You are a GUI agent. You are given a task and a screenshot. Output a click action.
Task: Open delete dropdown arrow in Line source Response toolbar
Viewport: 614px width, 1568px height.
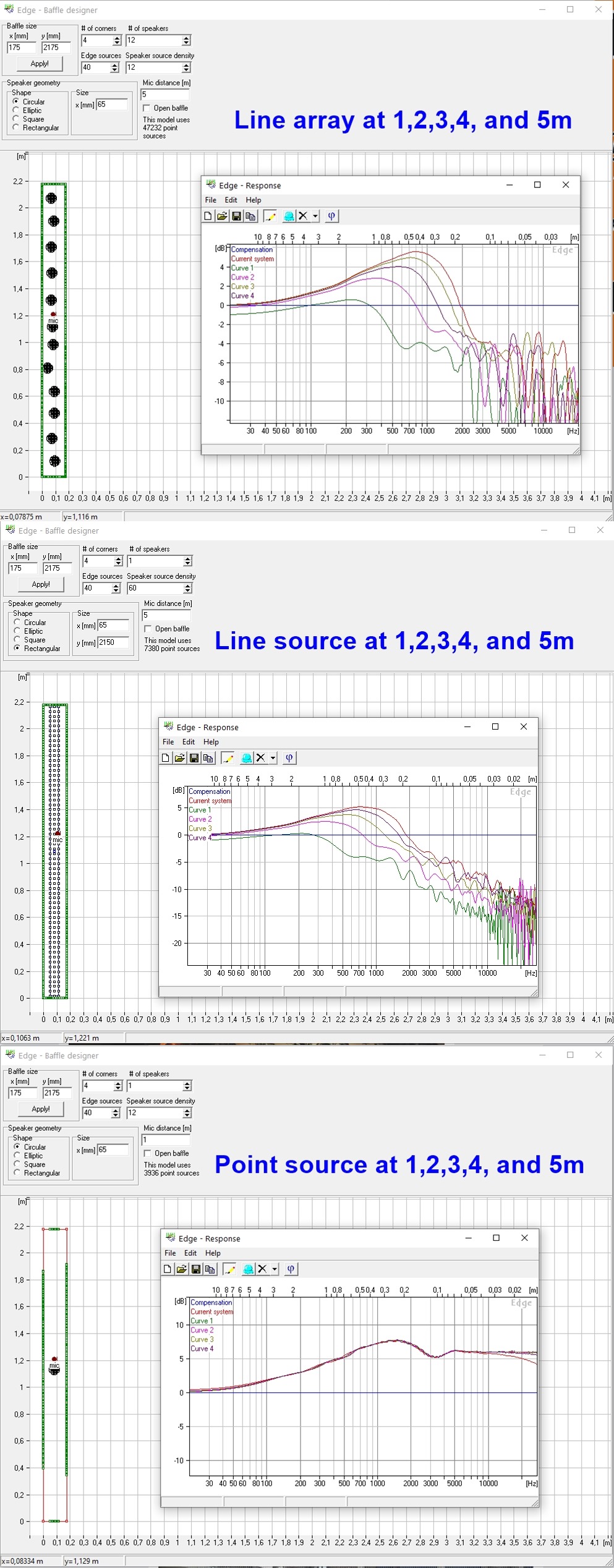tap(273, 757)
